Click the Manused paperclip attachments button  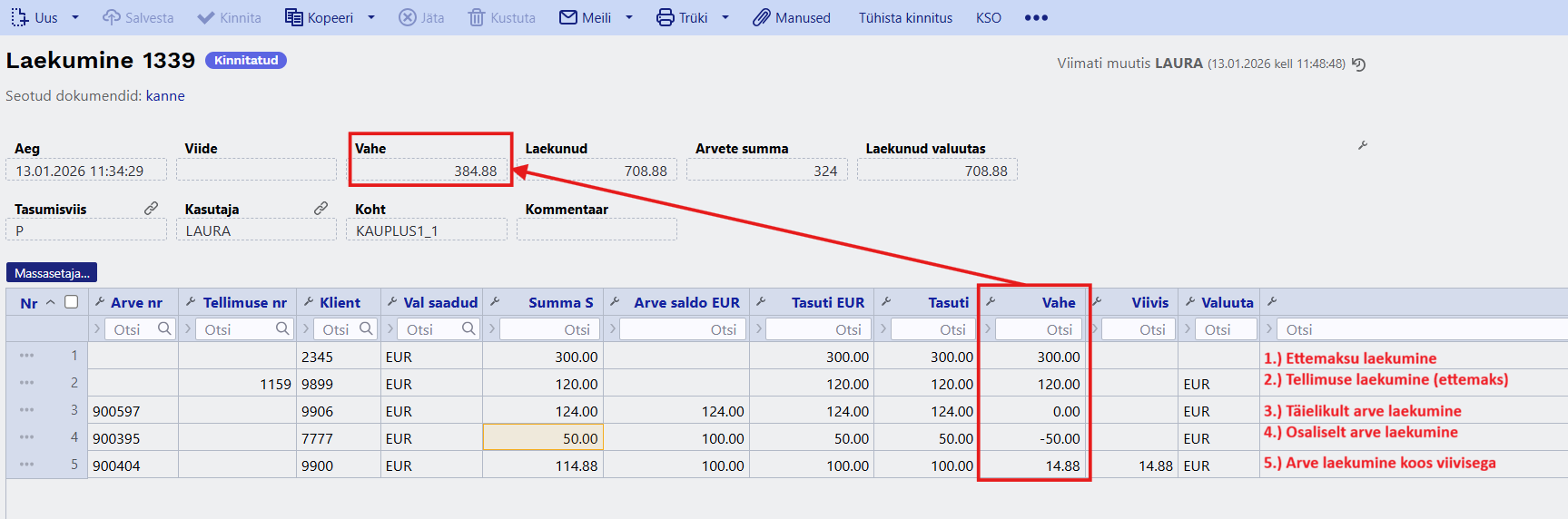[x=792, y=18]
